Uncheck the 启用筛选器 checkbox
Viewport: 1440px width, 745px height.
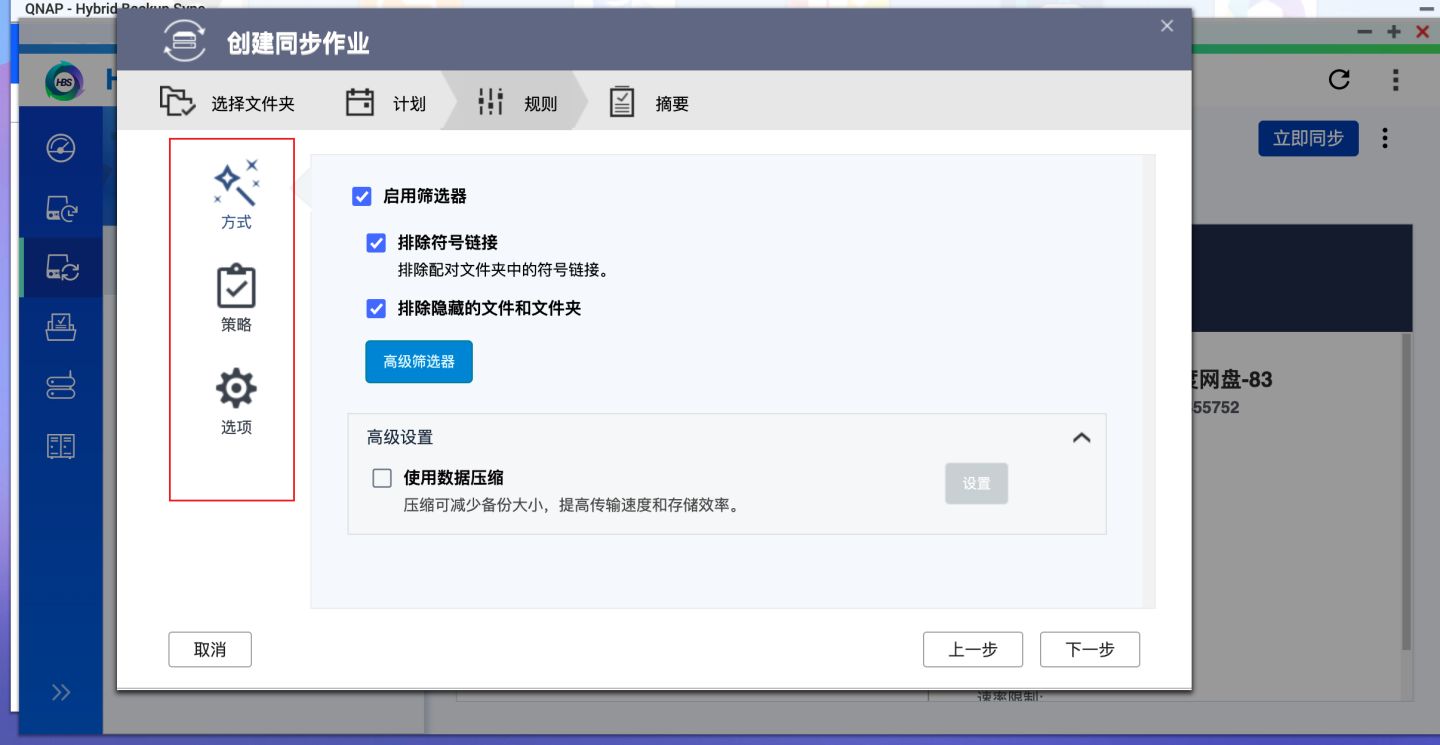pos(362,197)
